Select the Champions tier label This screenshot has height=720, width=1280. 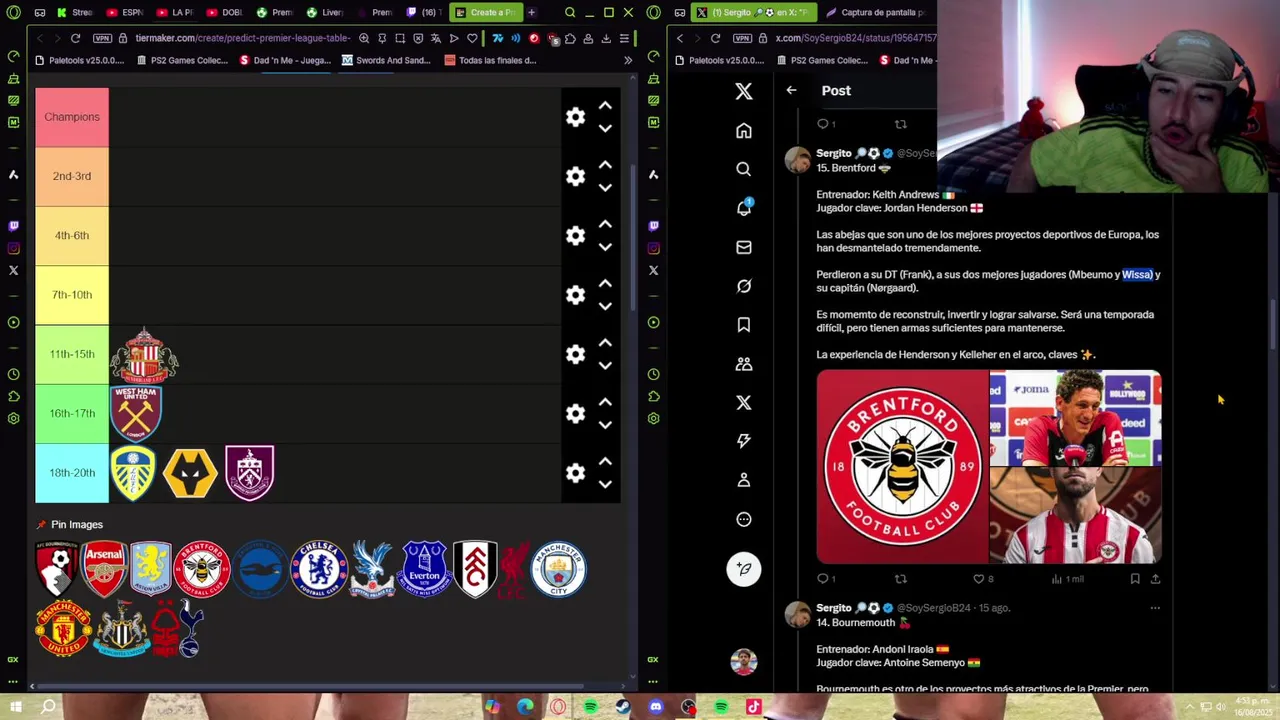click(x=72, y=117)
